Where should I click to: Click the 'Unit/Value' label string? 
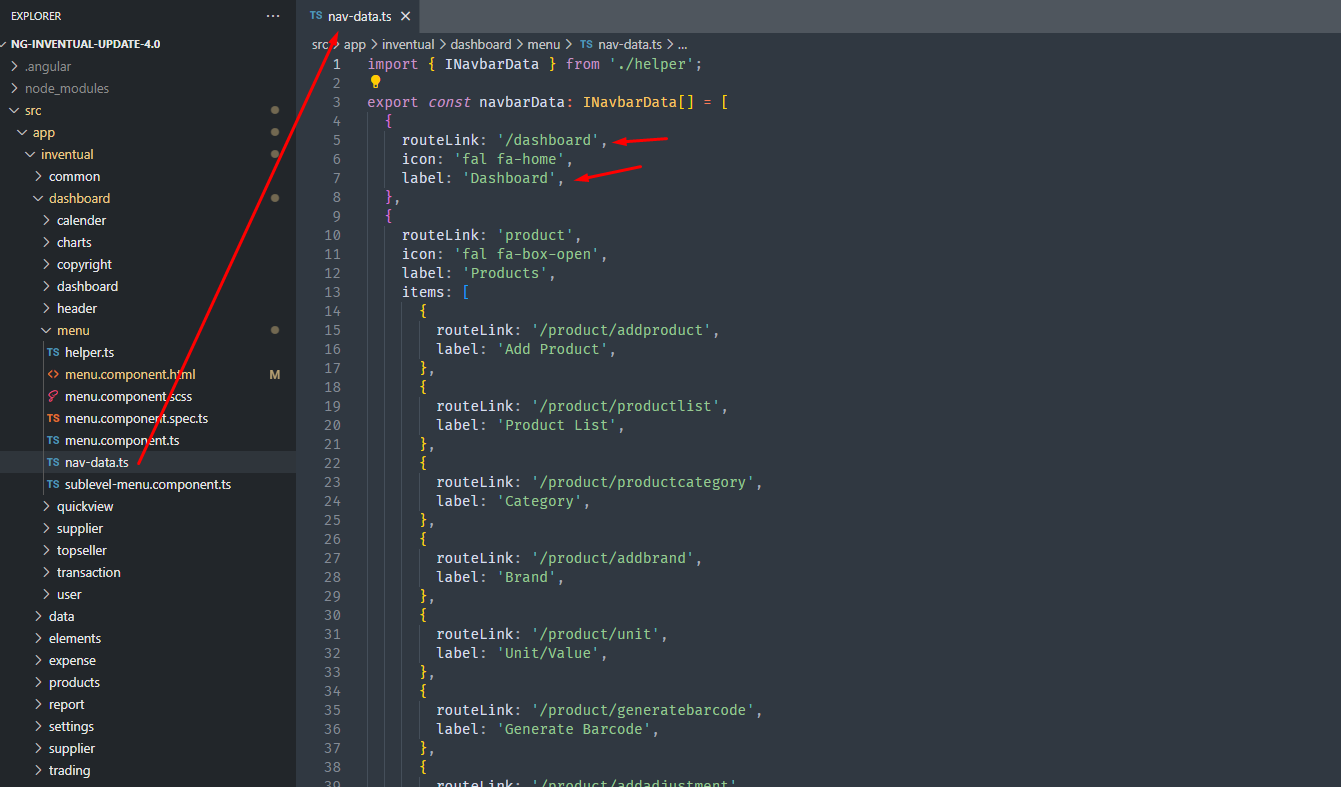tap(548, 653)
